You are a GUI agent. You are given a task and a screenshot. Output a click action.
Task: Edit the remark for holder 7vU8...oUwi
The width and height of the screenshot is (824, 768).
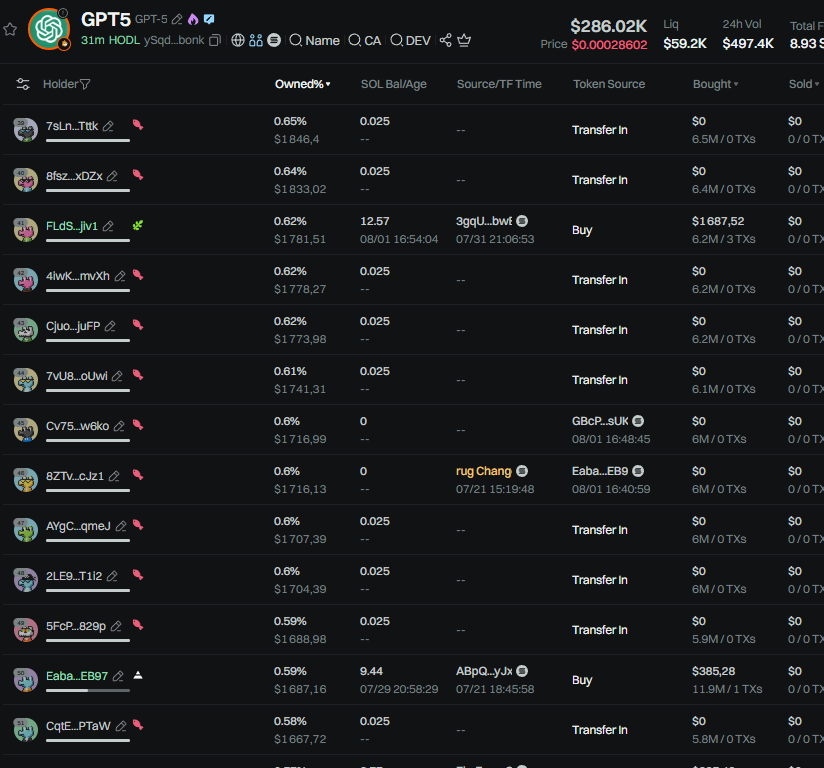118,376
